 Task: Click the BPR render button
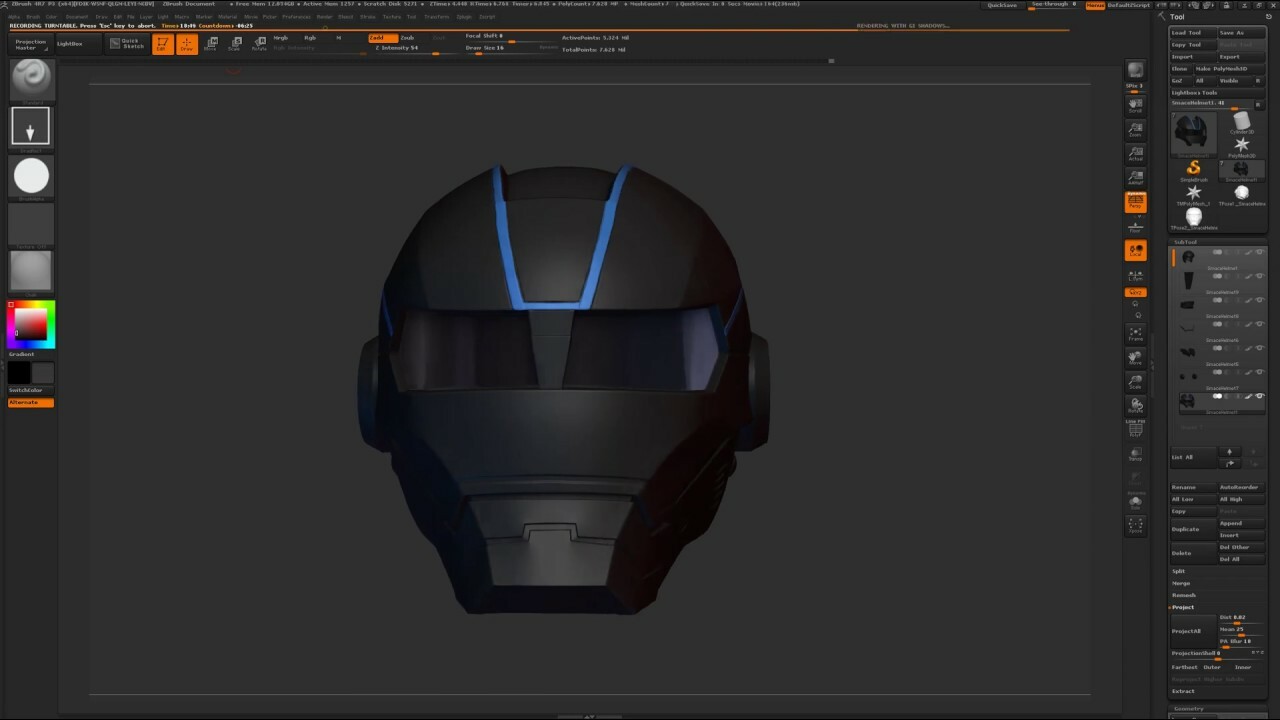(1135, 70)
